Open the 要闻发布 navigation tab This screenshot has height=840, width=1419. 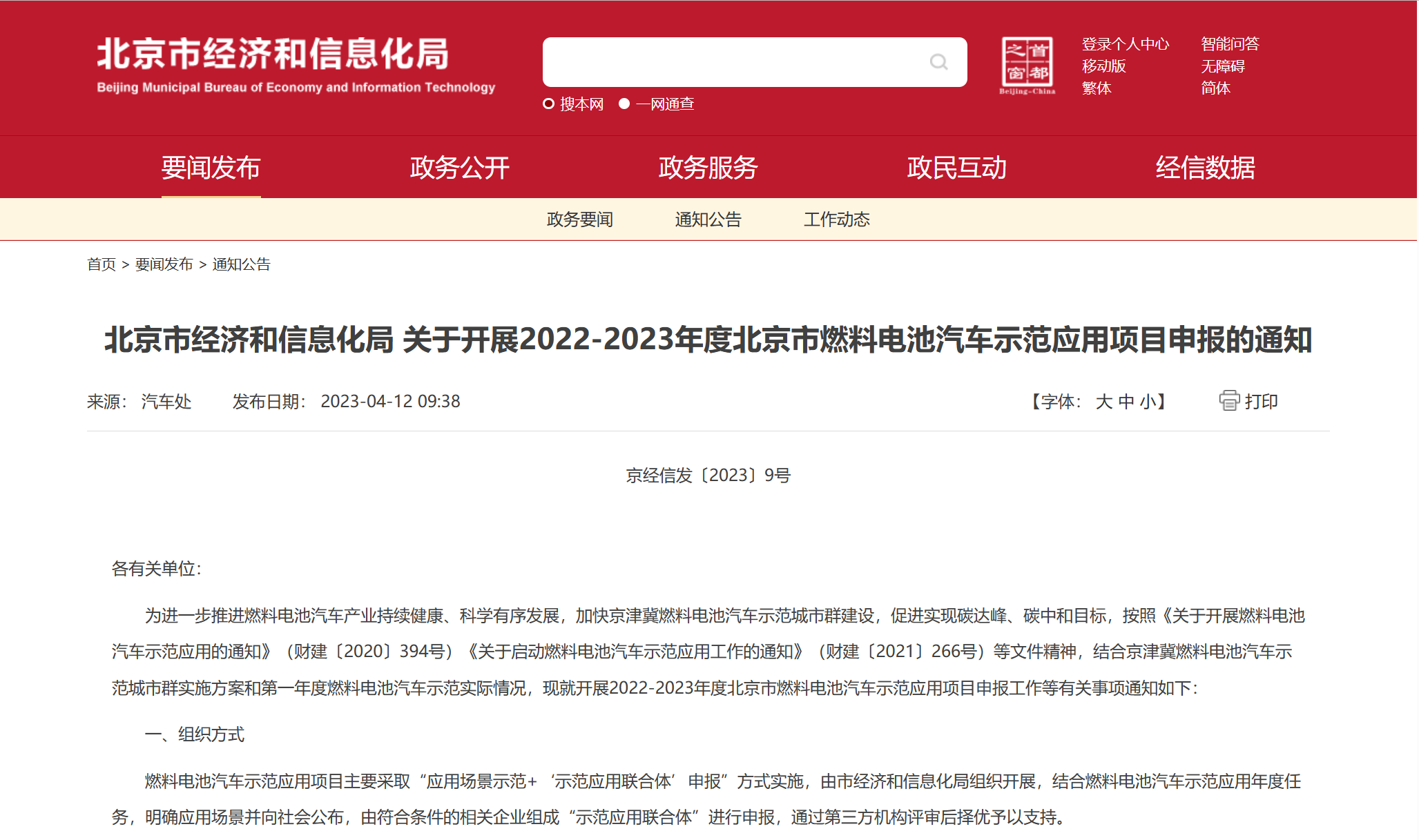tap(211, 168)
